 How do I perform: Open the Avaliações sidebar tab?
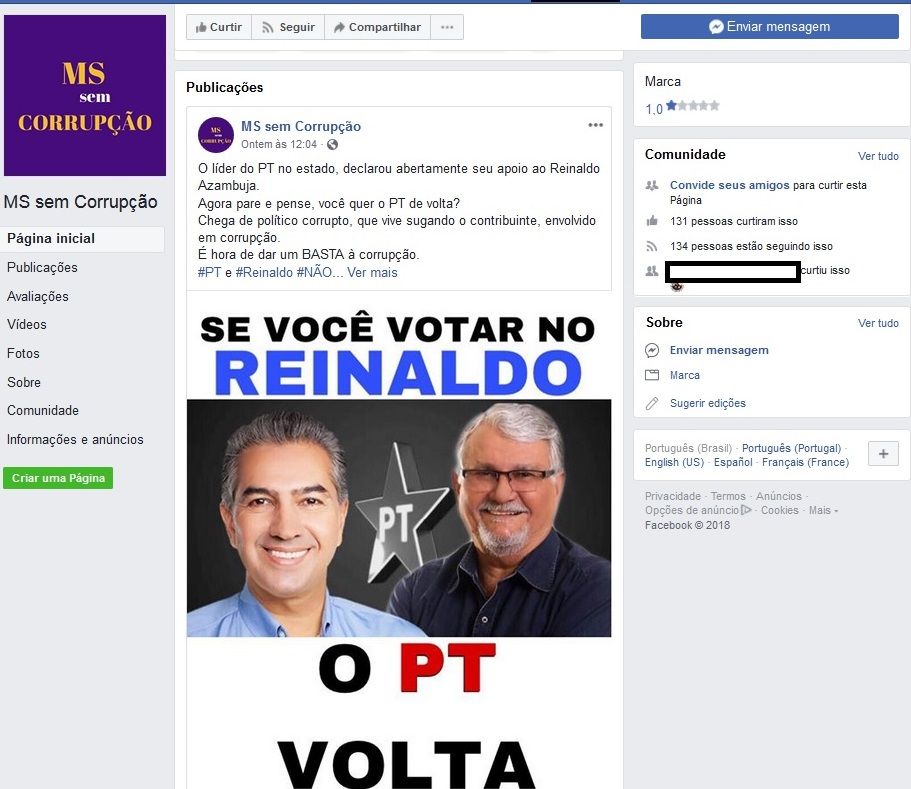coord(38,296)
